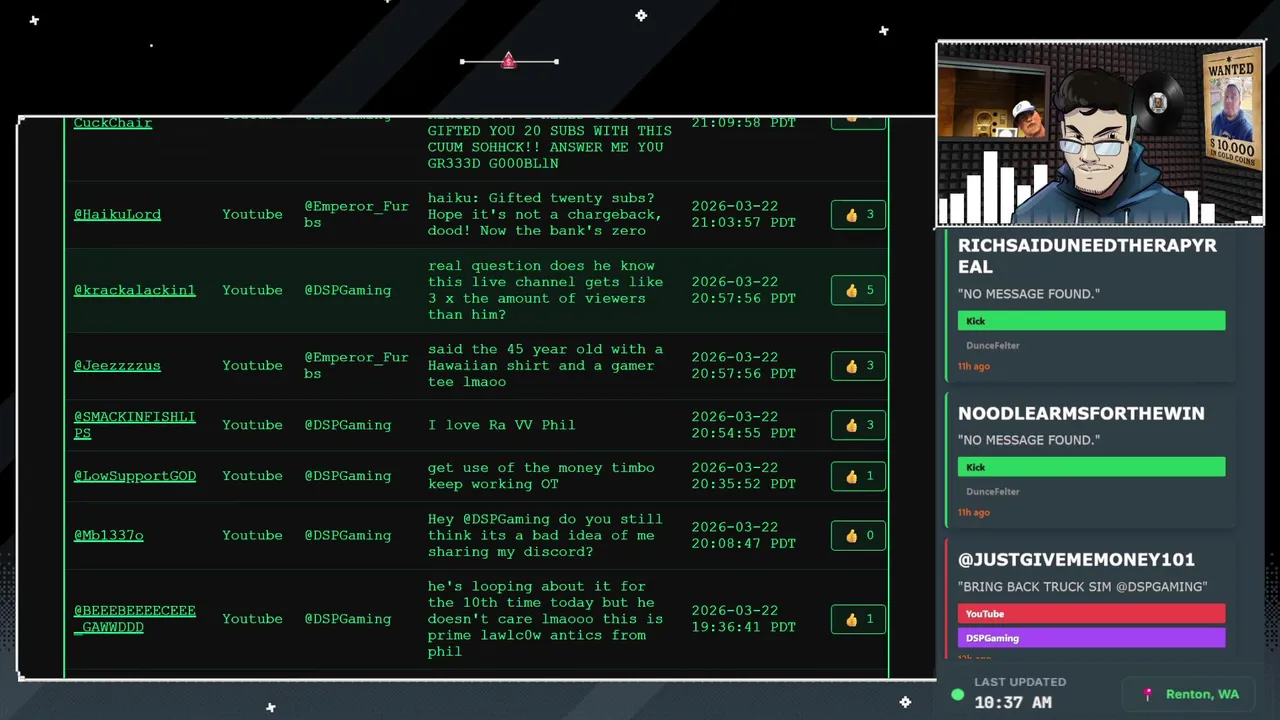Select the Kick tag under NOODLEARMSFORTHEWIN
1280x720 pixels.
pos(1091,467)
